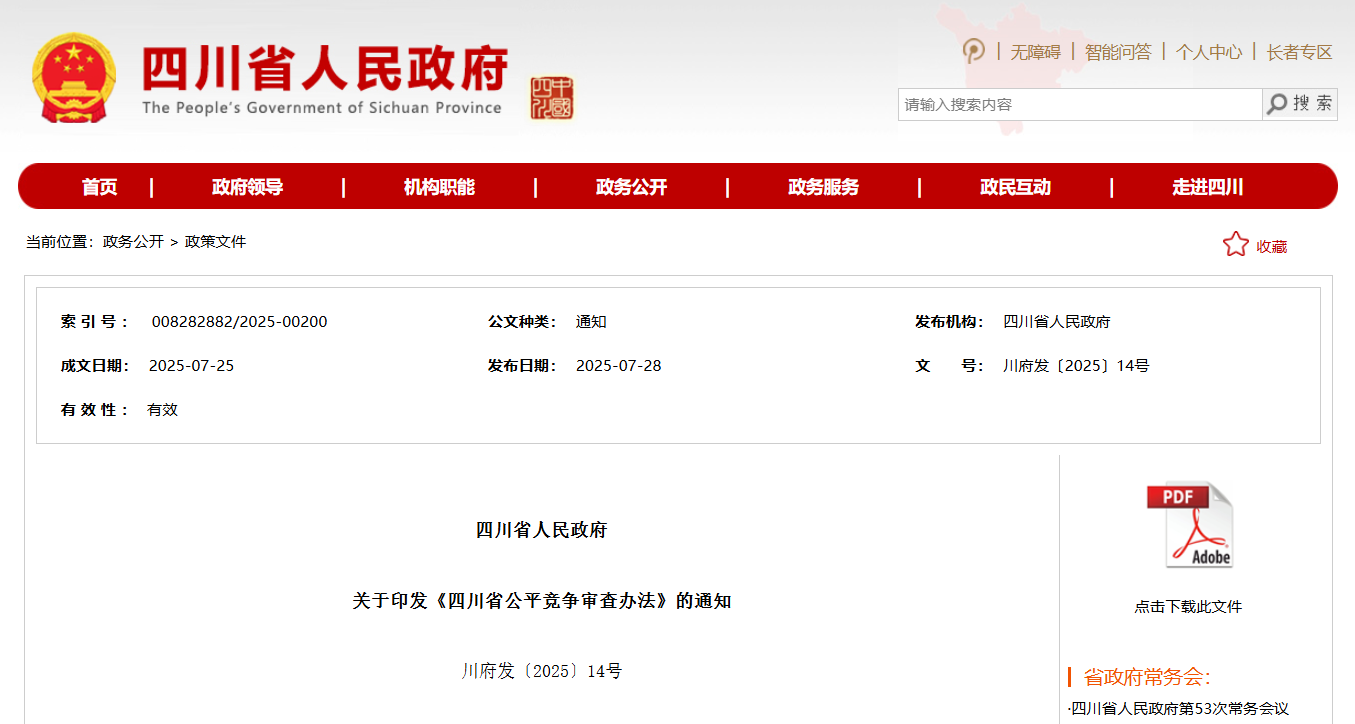Focus the search input field

pos(1079,104)
